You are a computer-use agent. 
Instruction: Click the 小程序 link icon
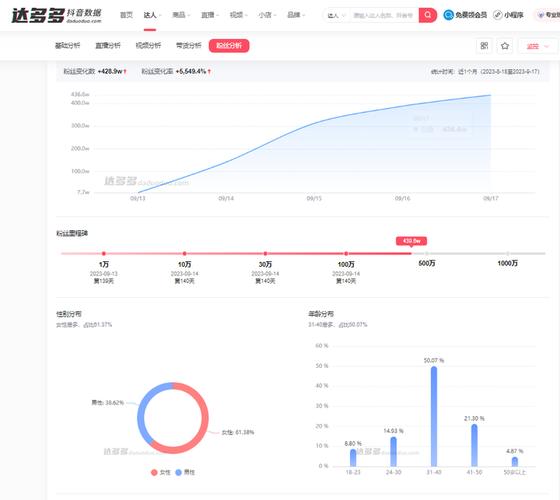498,15
